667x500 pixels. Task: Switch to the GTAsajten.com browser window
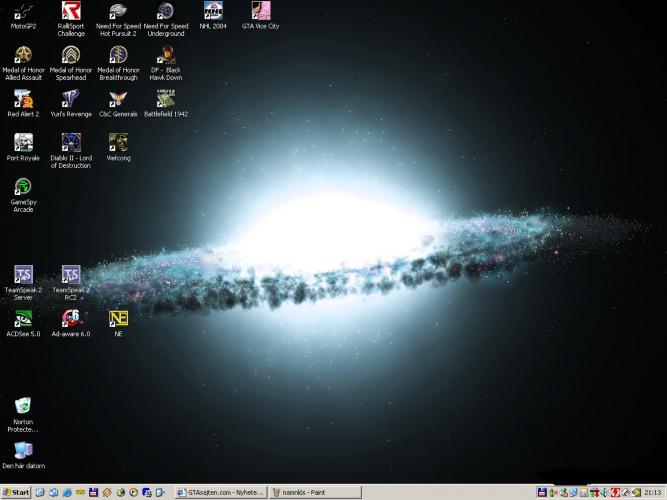coord(219,492)
